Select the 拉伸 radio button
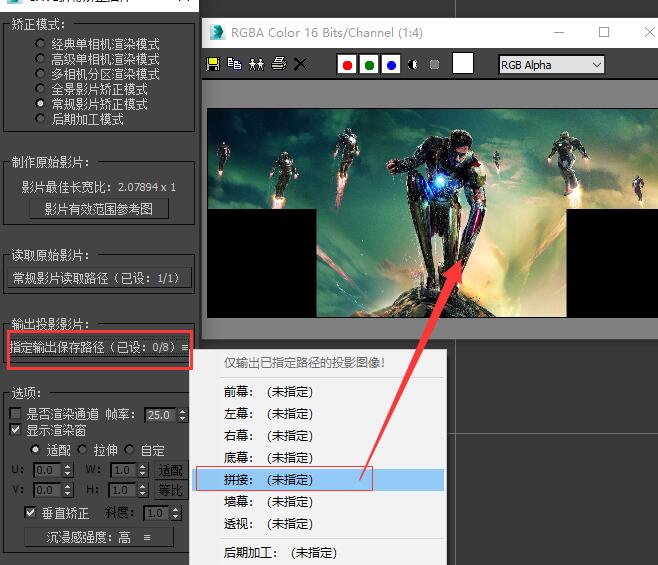This screenshot has height=565, width=658. 83,450
